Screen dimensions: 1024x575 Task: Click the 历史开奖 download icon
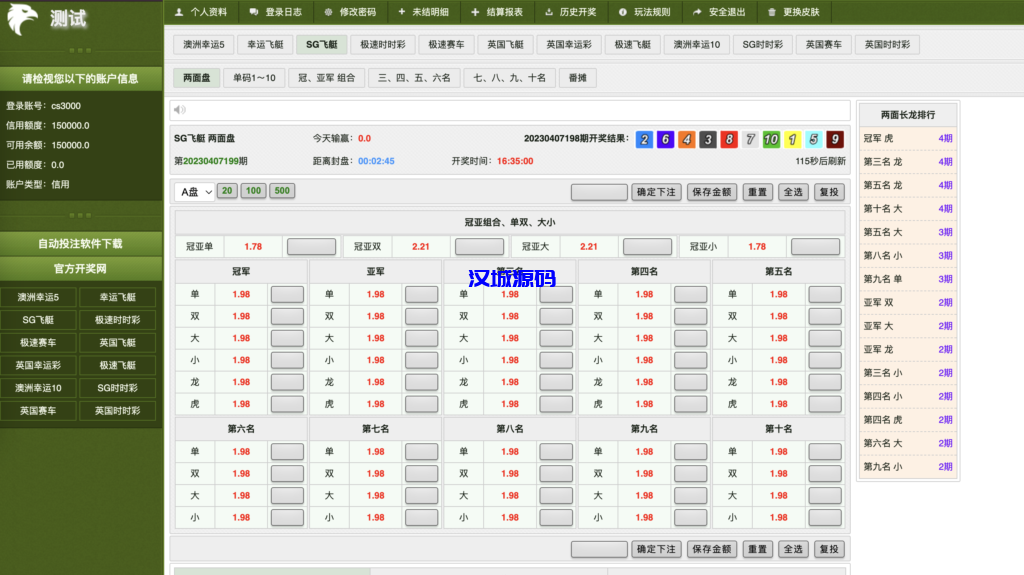coord(549,12)
